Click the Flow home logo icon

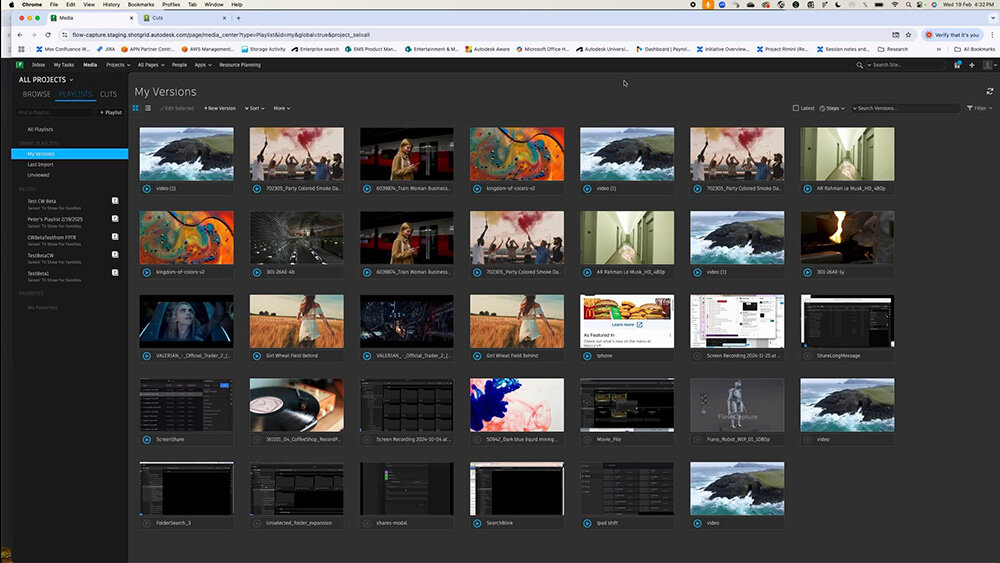(x=20, y=65)
